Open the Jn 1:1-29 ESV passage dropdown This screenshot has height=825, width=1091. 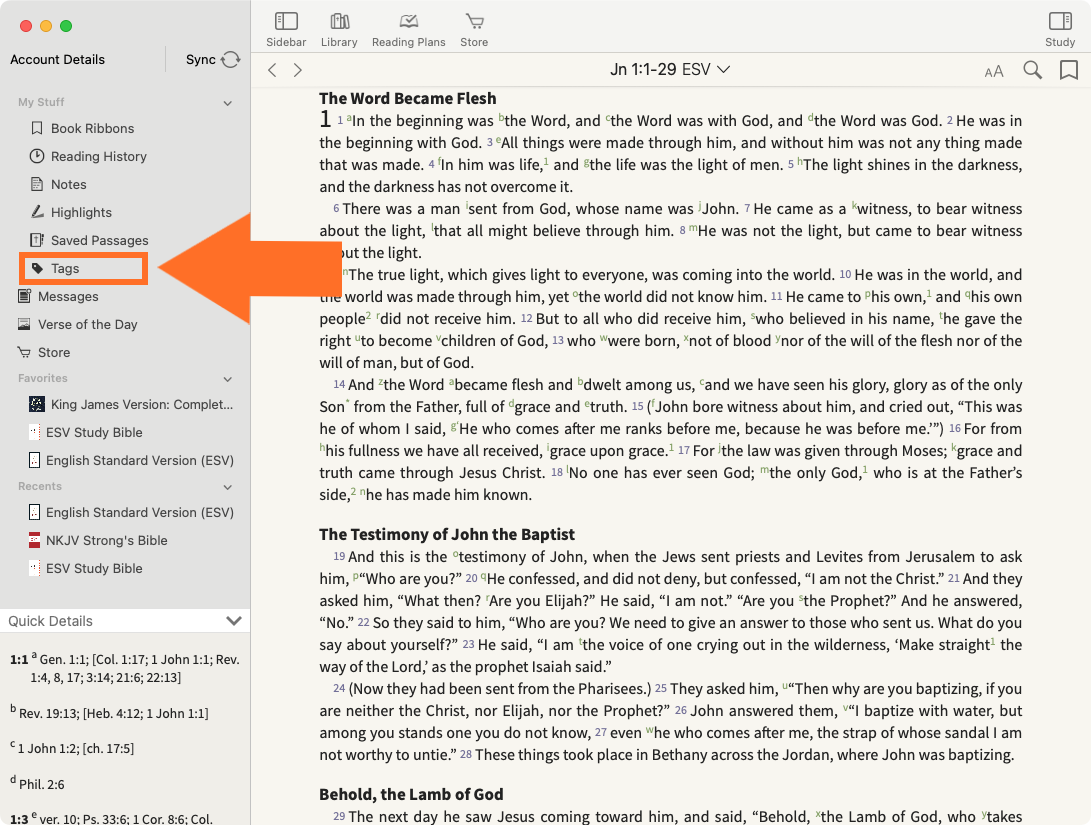[x=670, y=70]
